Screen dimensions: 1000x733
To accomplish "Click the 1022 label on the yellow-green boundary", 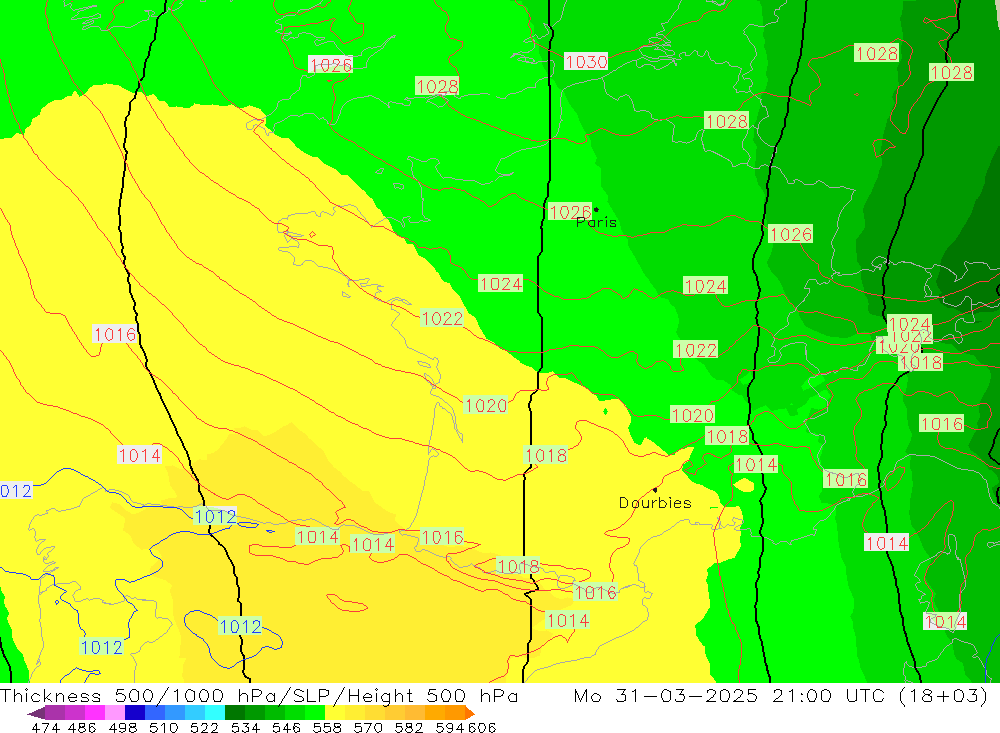I will [442, 318].
